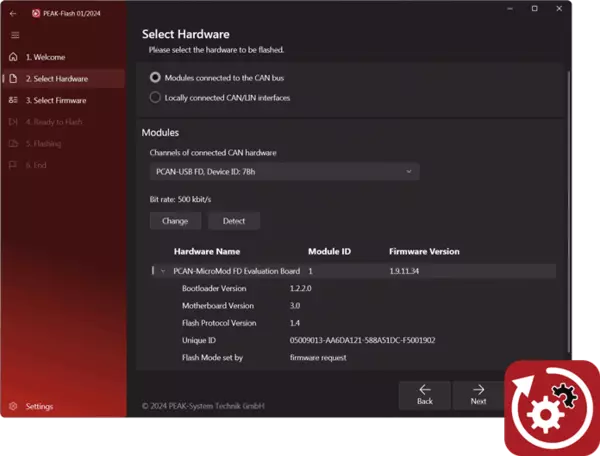Click the Back arrow icon
Image resolution: width=600 pixels, height=456 pixels.
(425, 389)
